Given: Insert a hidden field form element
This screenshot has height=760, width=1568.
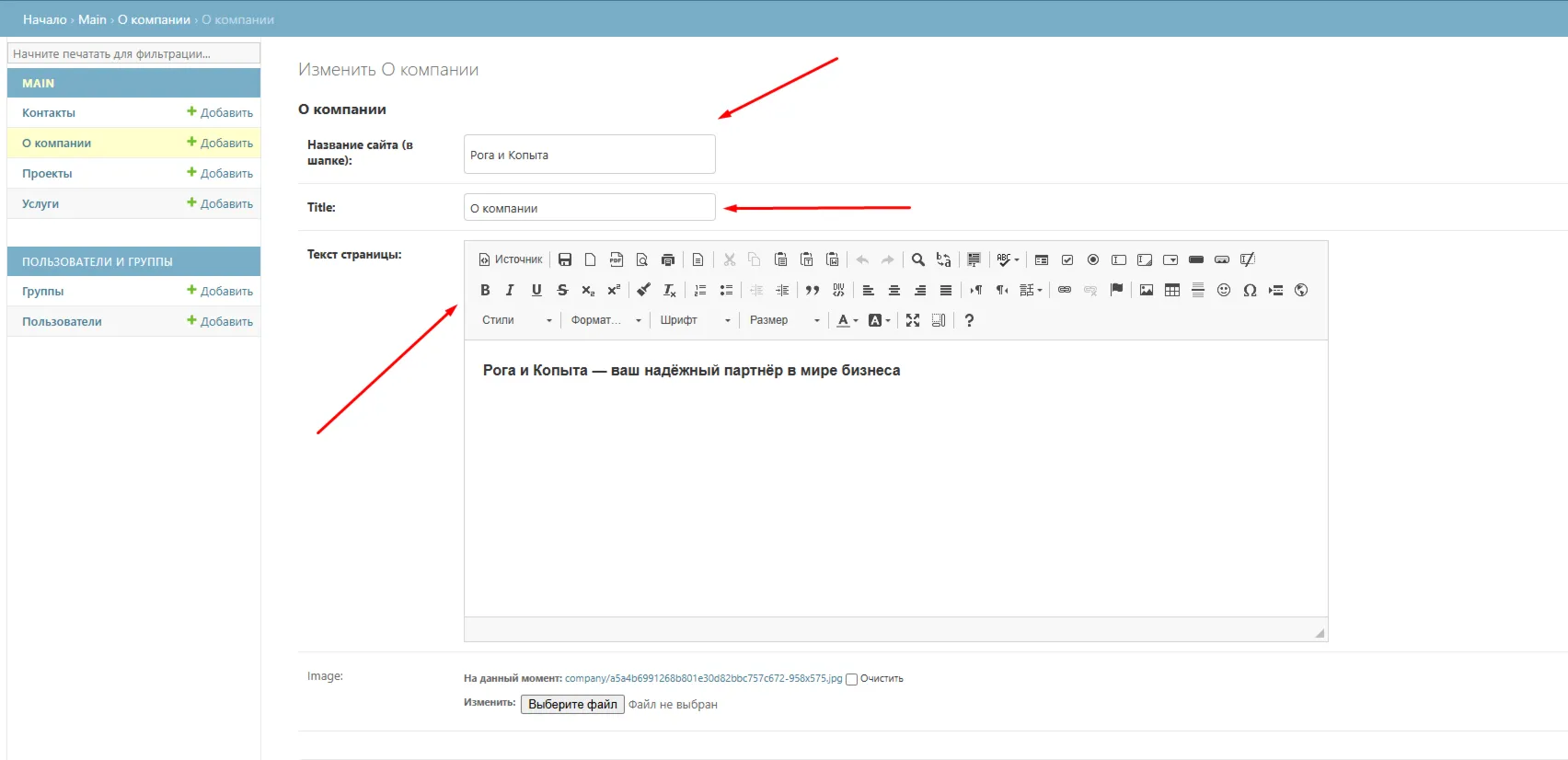Looking at the screenshot, I should tap(1248, 259).
